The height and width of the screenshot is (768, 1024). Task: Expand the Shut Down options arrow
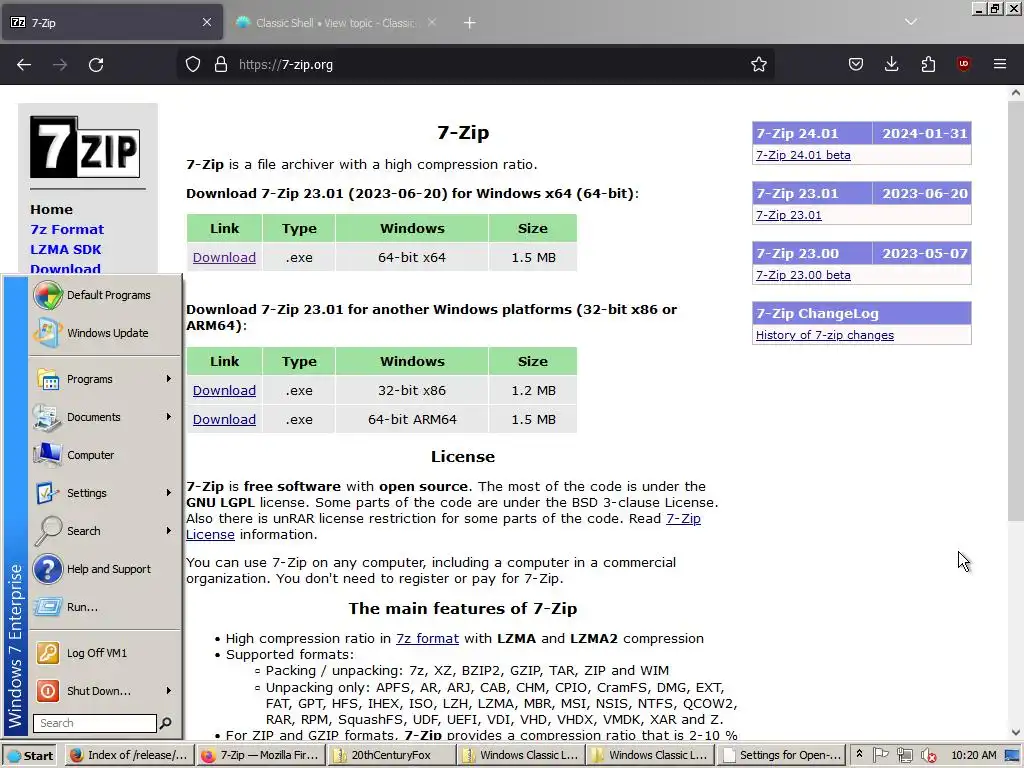tap(168, 690)
